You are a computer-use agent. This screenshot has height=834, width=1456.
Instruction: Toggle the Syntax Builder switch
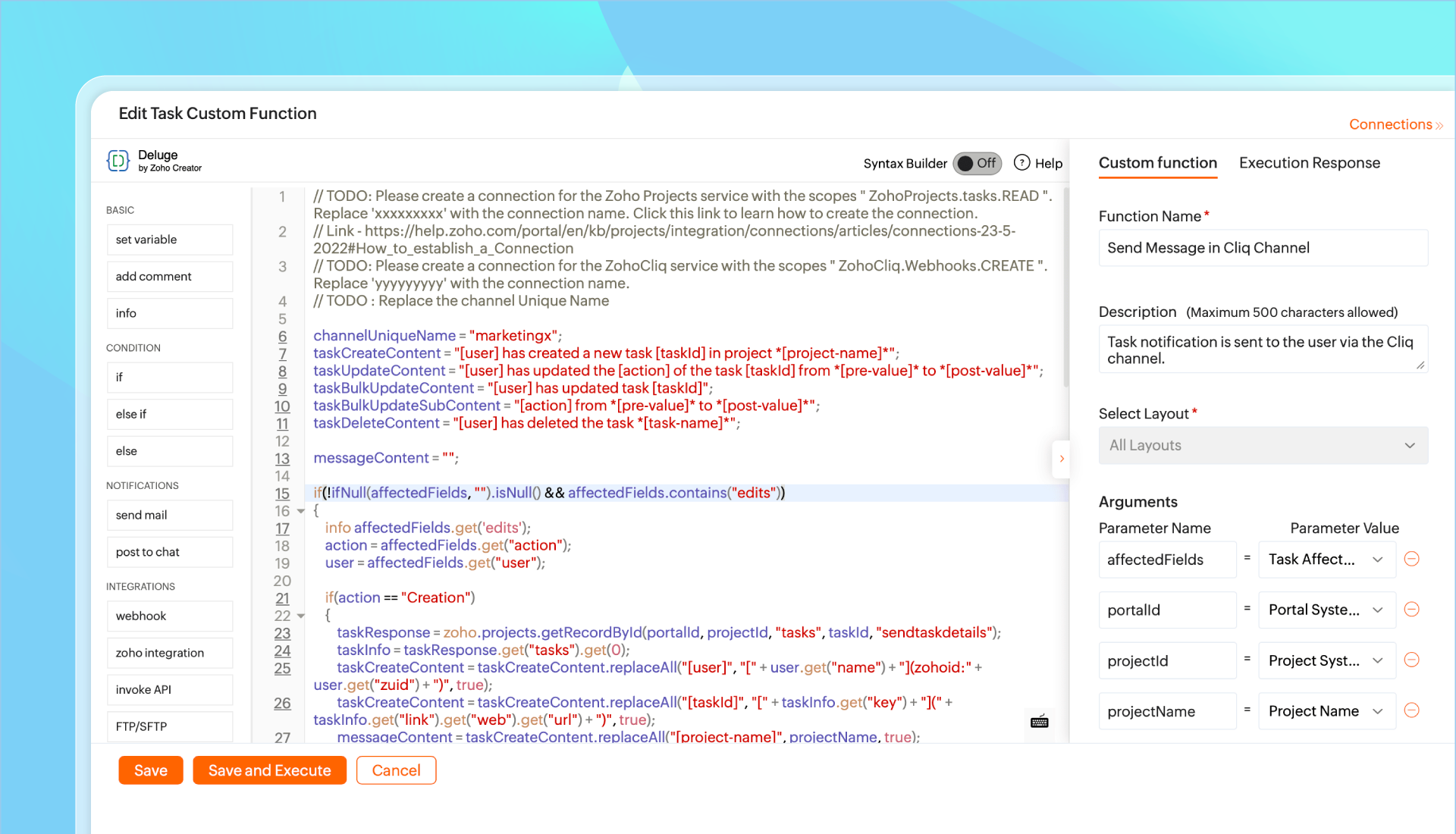(x=977, y=163)
